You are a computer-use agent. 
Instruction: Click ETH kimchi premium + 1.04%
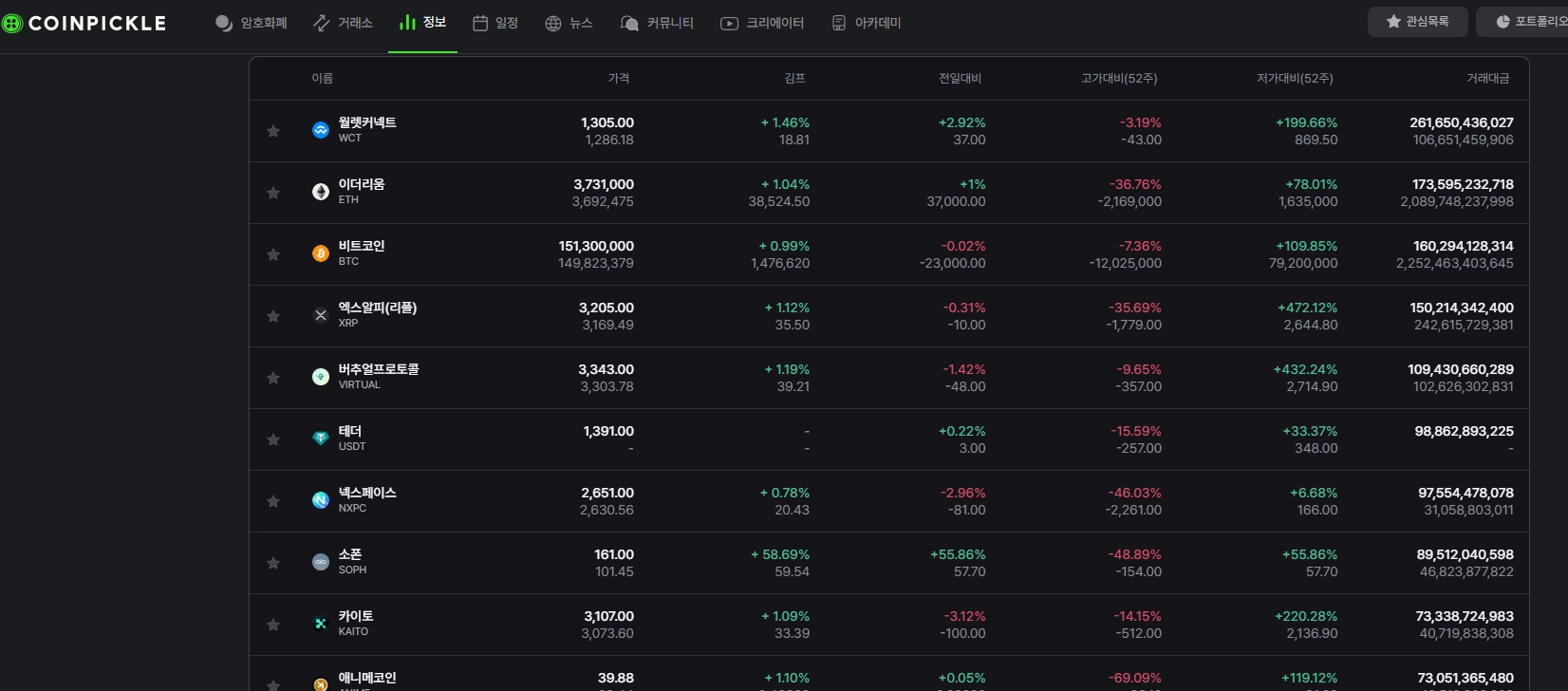point(785,184)
